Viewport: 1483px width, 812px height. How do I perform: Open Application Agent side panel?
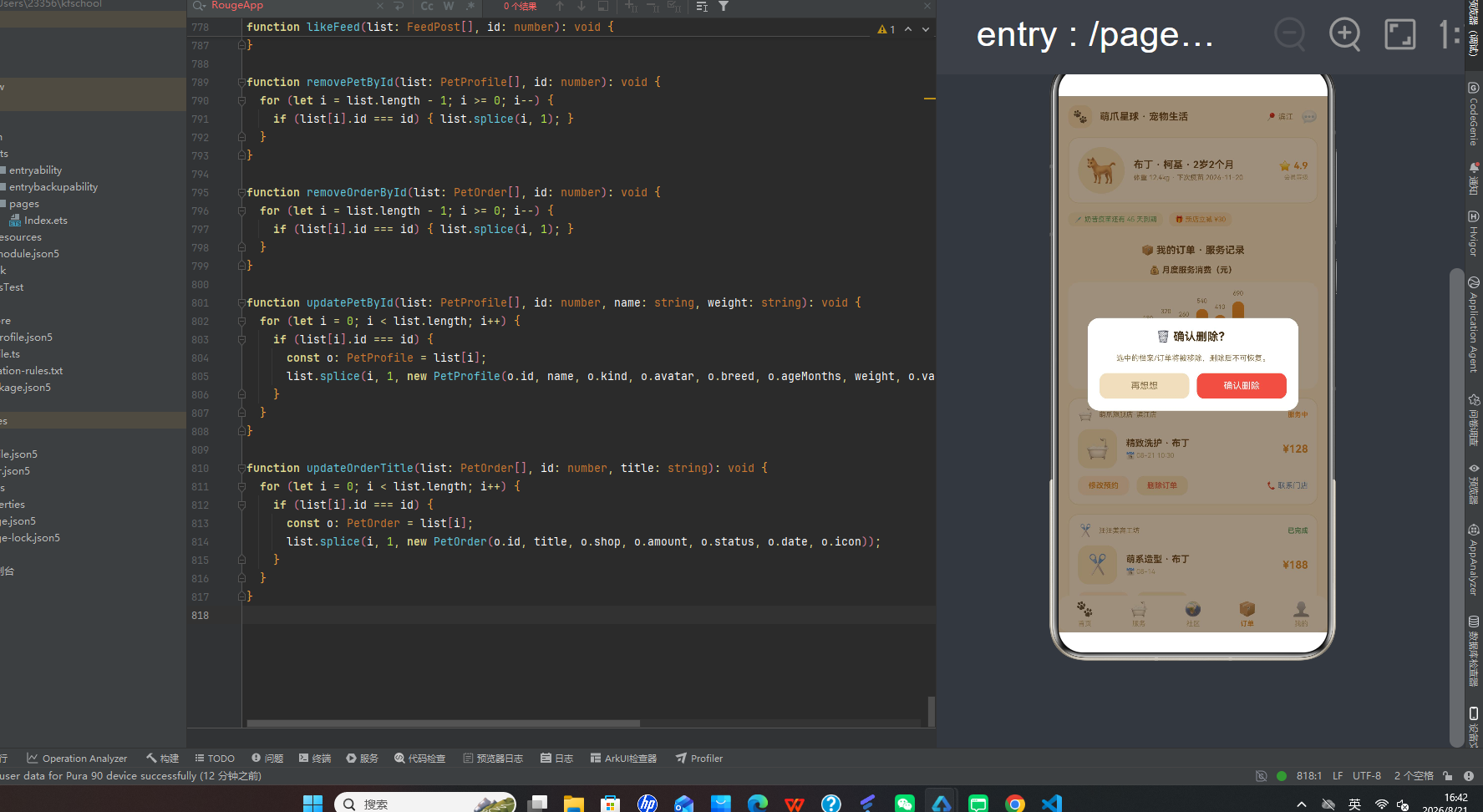[1474, 324]
